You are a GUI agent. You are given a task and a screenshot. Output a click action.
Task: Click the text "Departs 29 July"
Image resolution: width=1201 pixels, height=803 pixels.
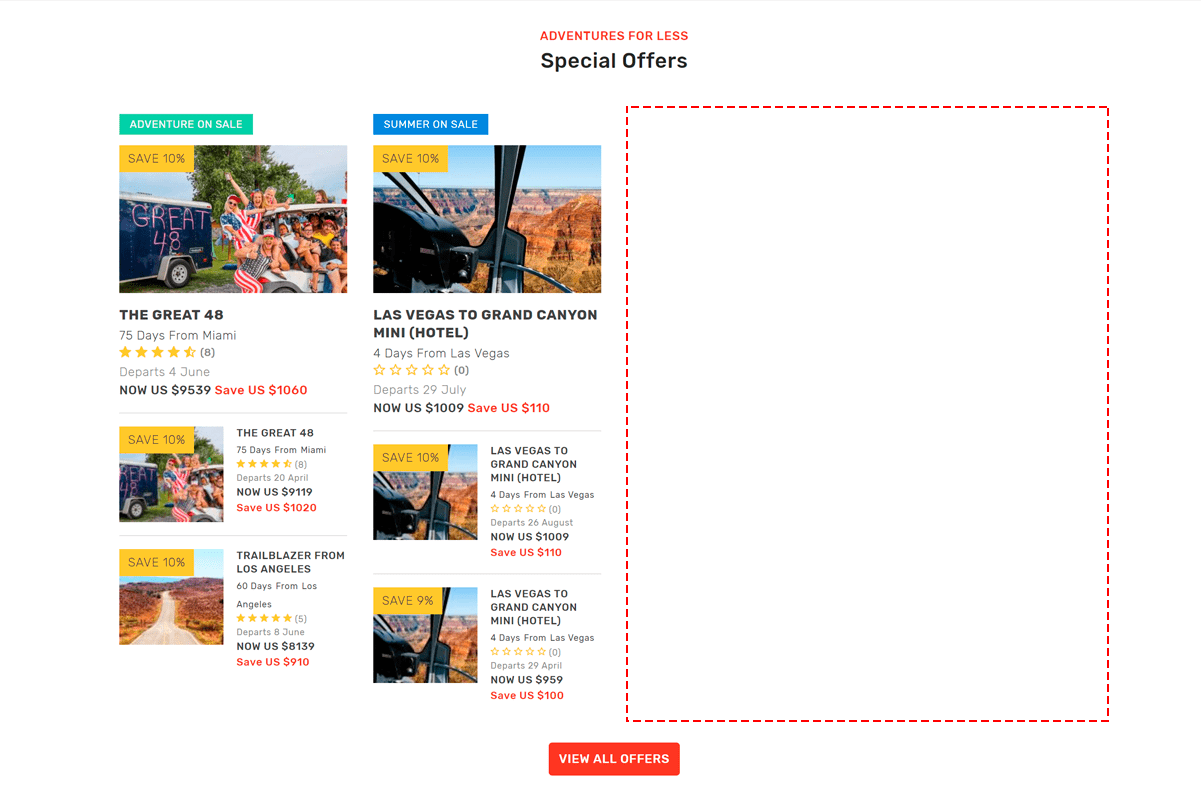[420, 390]
